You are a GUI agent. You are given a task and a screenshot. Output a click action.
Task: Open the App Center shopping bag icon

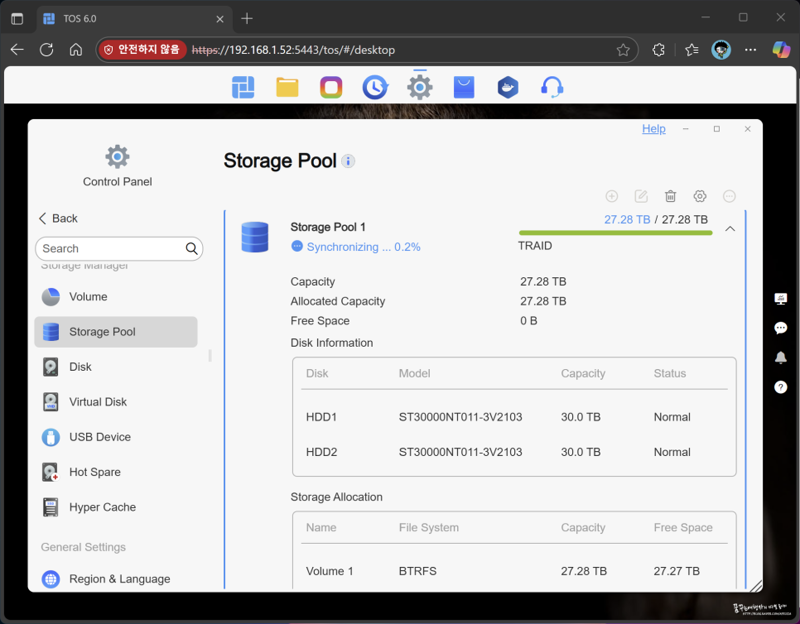(x=464, y=87)
